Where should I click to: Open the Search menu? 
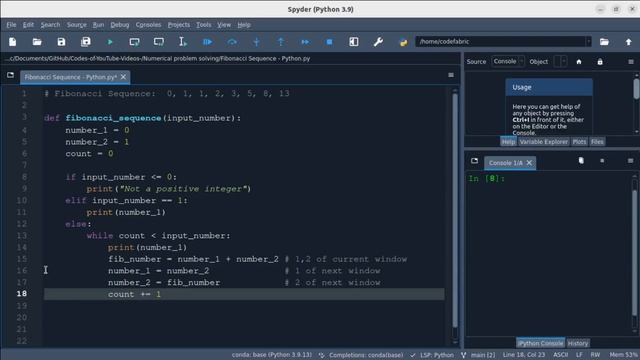(x=50, y=25)
